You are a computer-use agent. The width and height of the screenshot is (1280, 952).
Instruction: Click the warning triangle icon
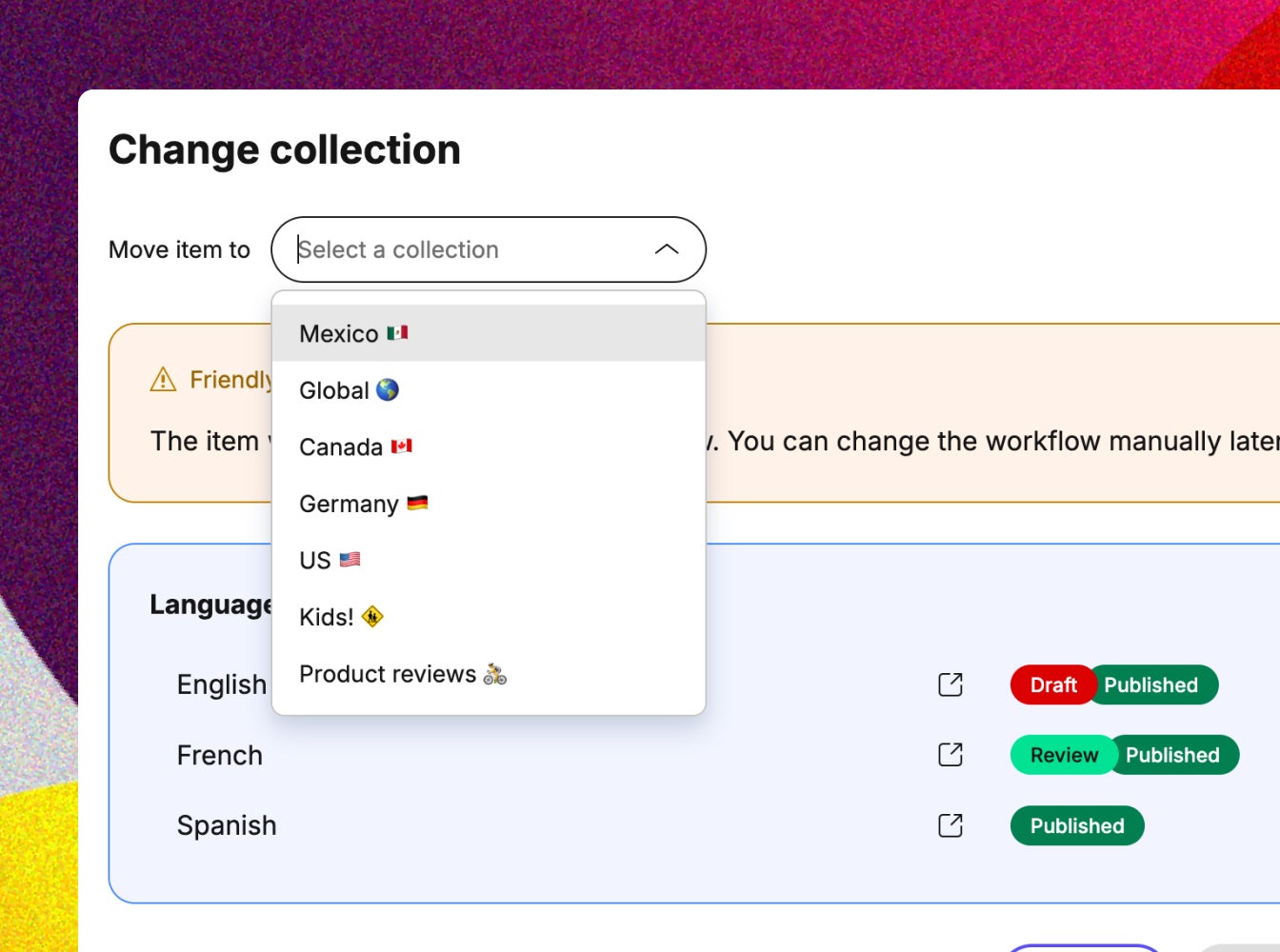163,380
